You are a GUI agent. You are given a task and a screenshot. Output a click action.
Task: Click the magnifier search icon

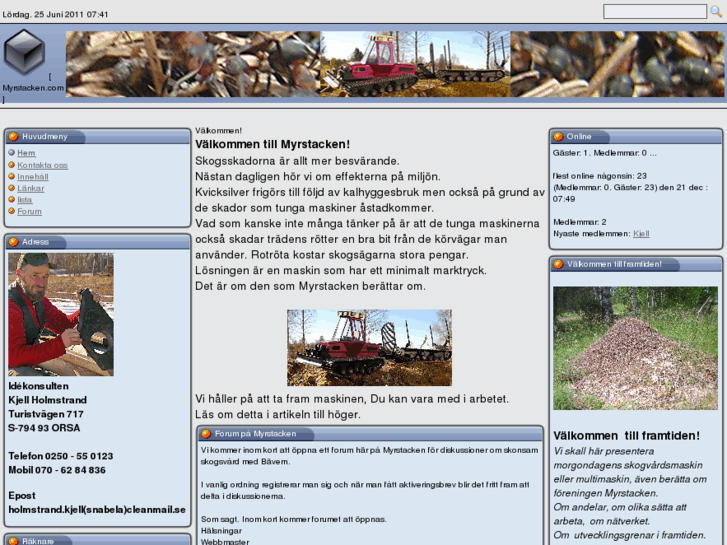(716, 12)
